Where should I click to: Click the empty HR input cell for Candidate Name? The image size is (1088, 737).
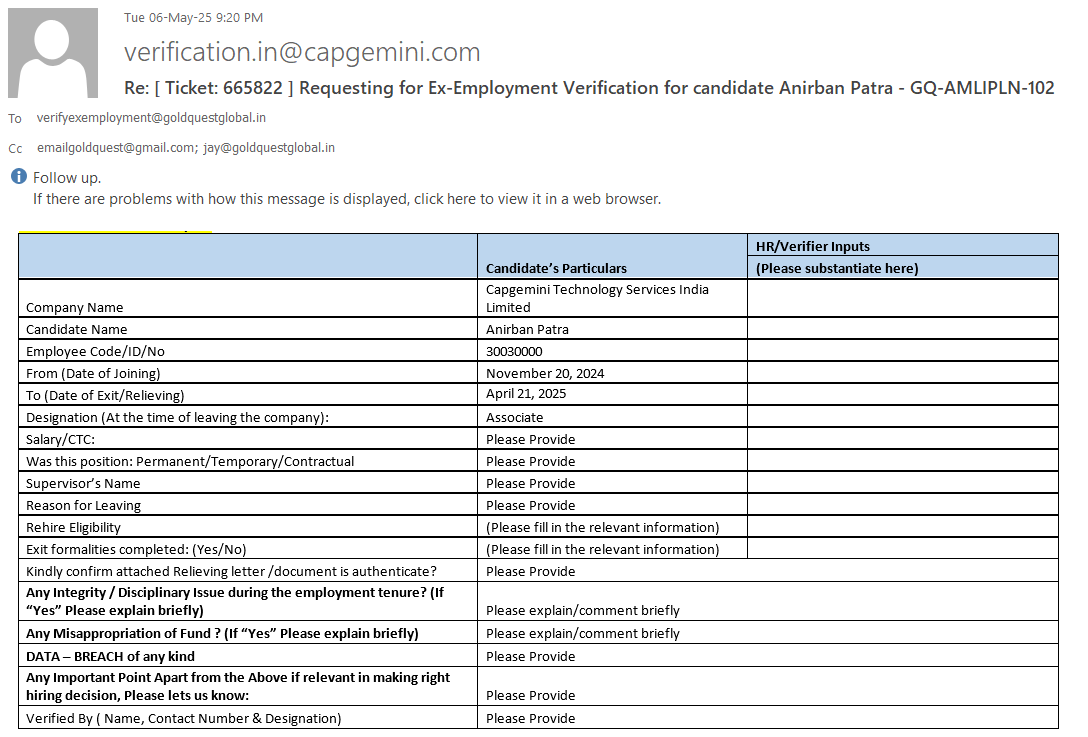click(x=903, y=329)
